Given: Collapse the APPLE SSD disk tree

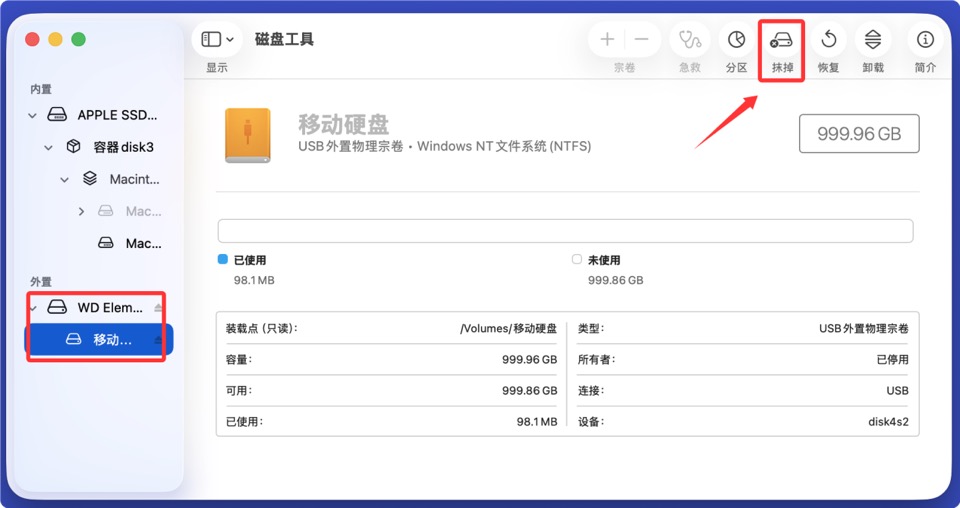Looking at the screenshot, I should click(x=32, y=115).
